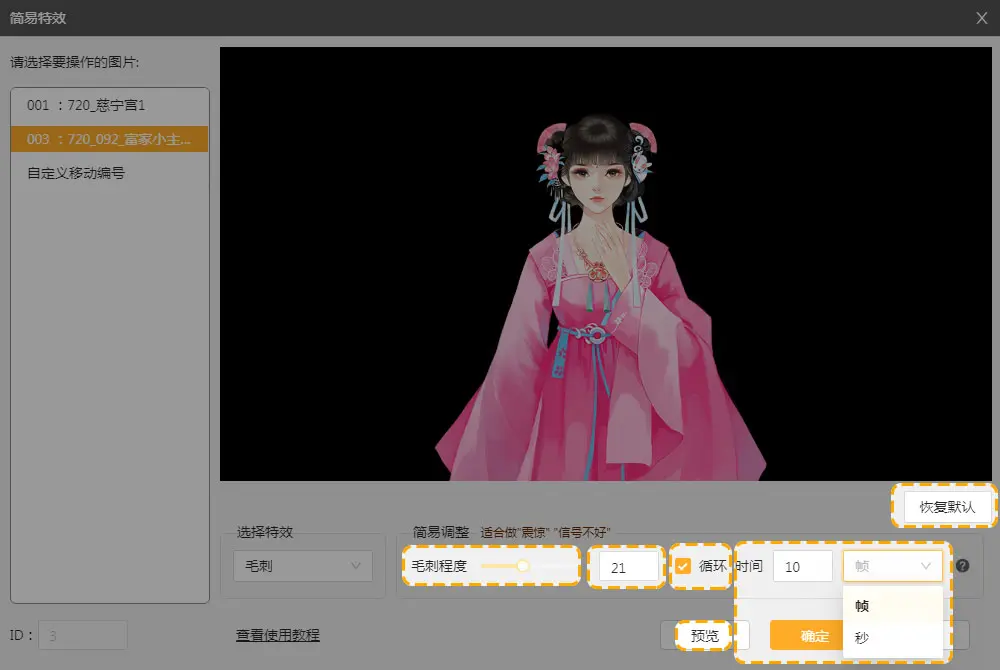Select image 001：720_慈宁宫1 in list
This screenshot has height=670, width=1000.
coord(109,105)
